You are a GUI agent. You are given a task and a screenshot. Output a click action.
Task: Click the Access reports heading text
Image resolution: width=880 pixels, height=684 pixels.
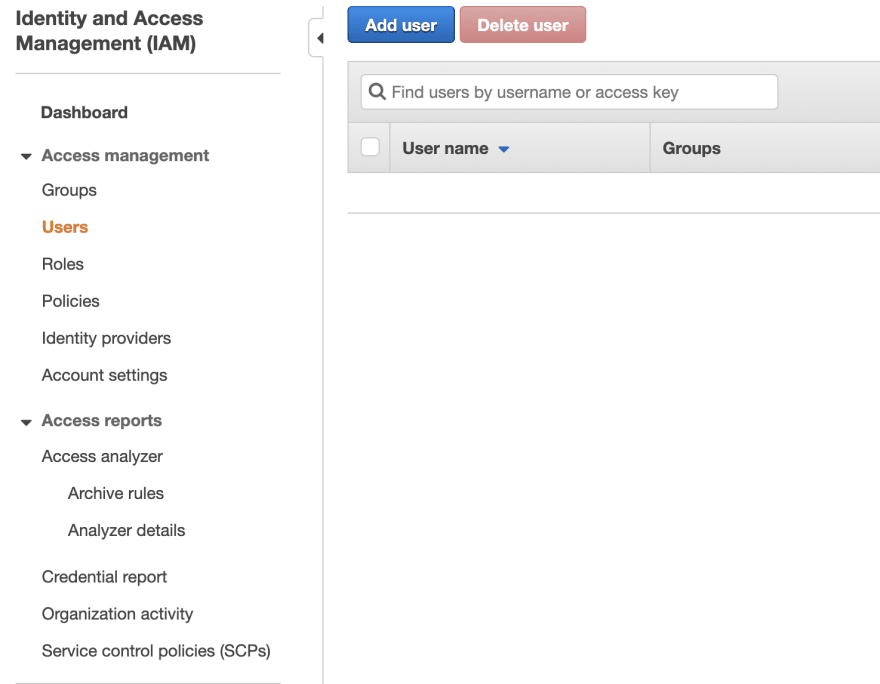point(102,420)
